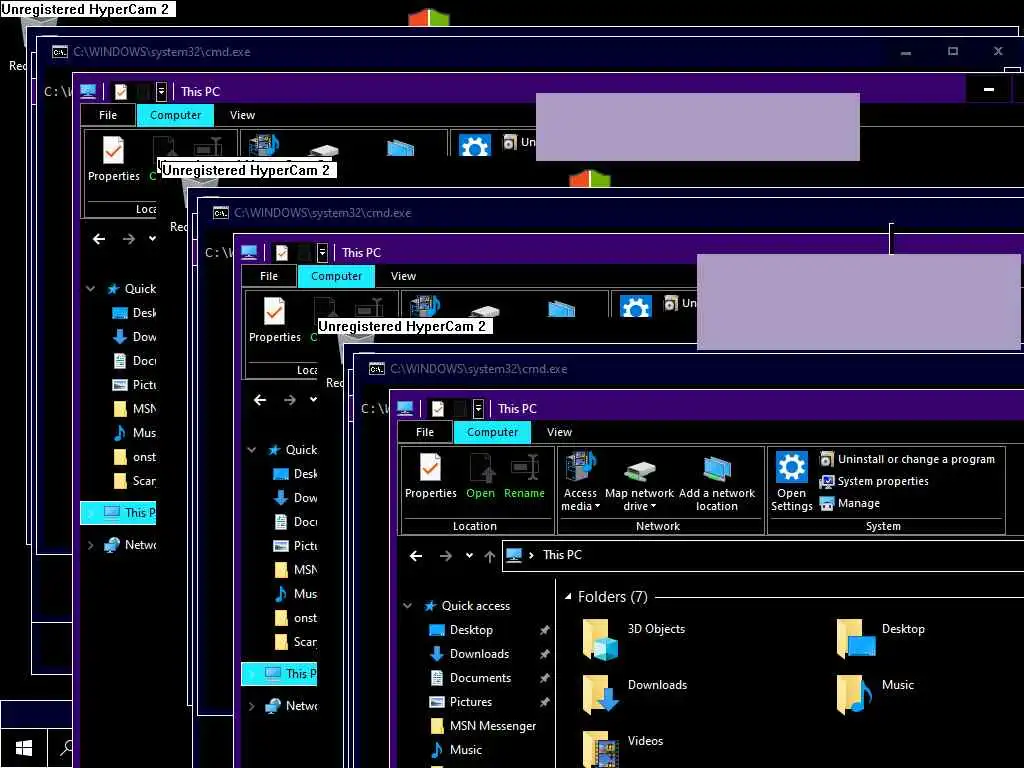Open 3D Objects folder
The width and height of the screenshot is (1024, 768).
coord(633,639)
